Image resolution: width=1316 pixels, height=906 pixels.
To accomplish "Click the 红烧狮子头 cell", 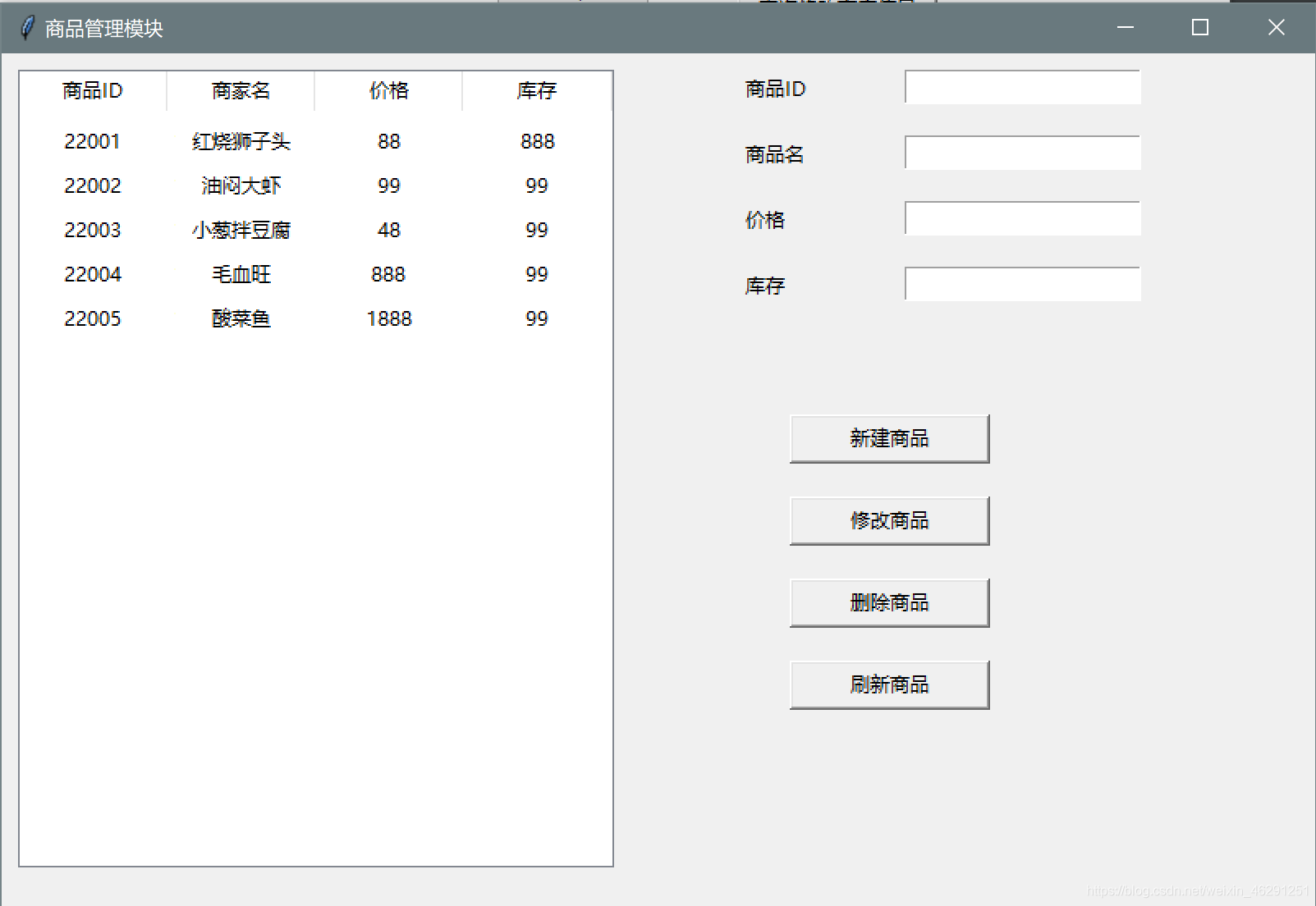I will coord(241,141).
